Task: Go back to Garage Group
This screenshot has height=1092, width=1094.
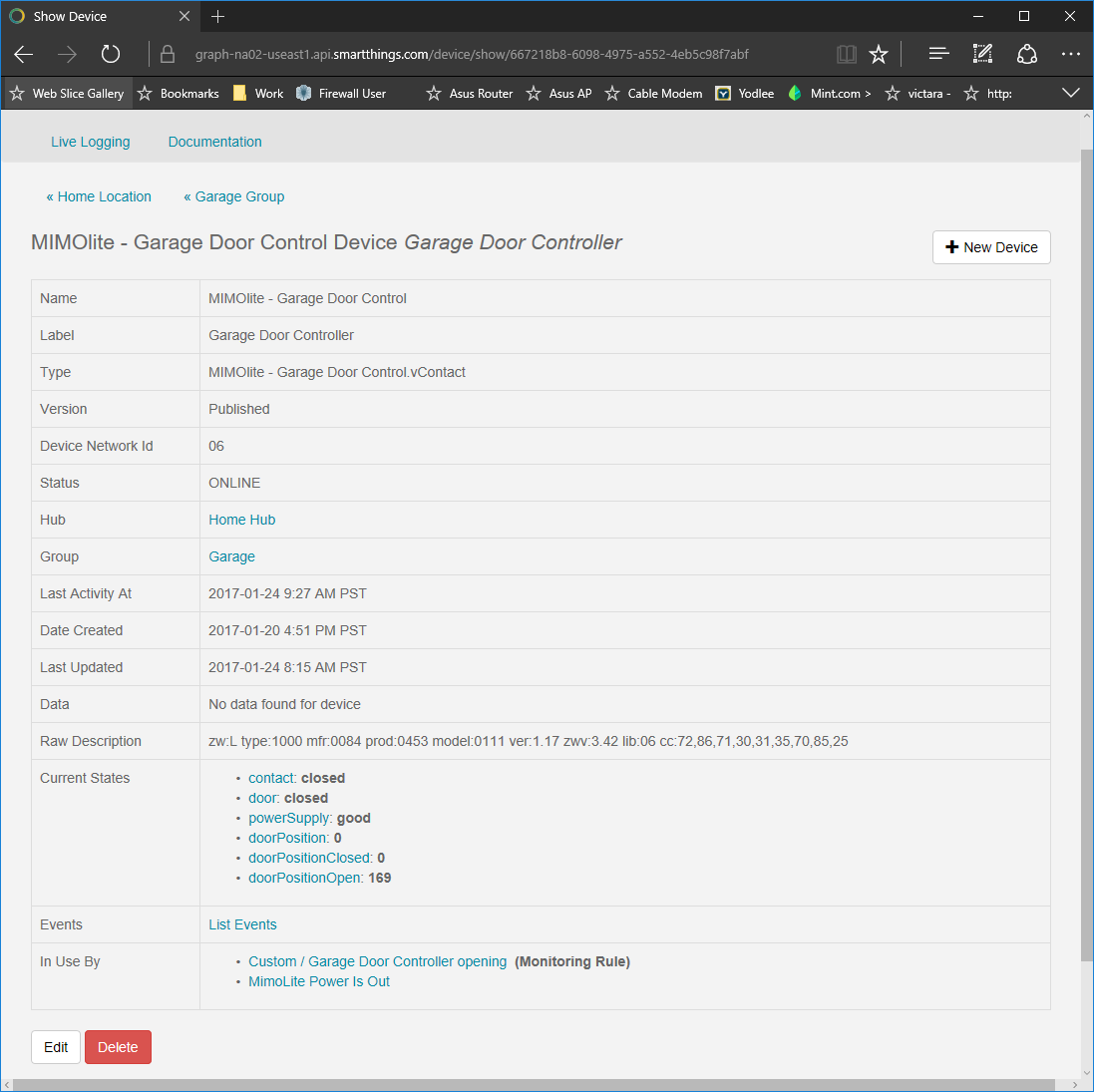Action: (x=233, y=196)
